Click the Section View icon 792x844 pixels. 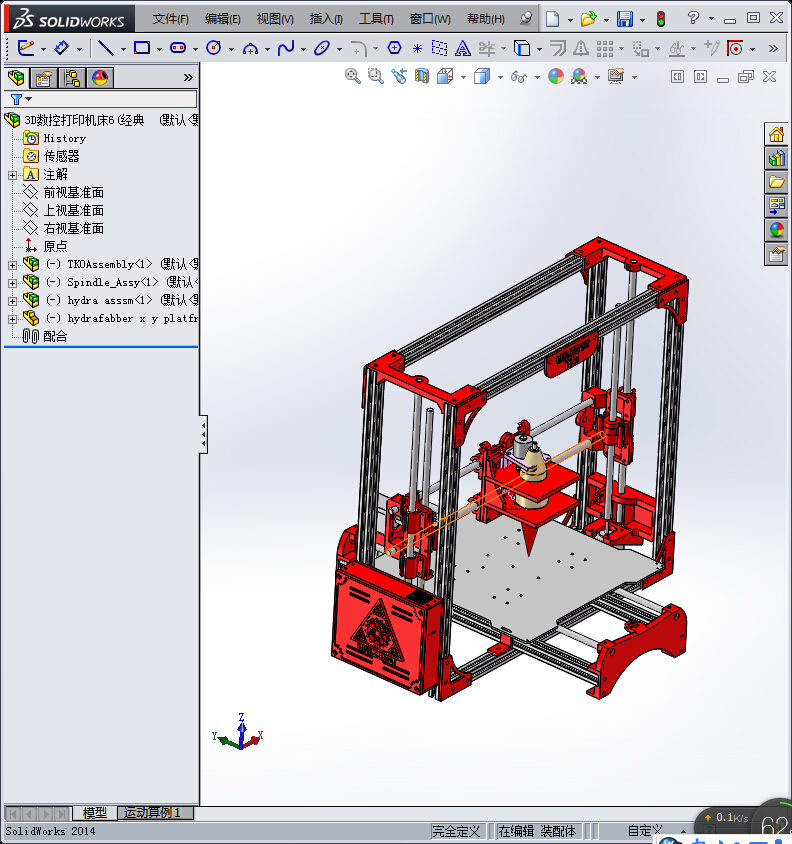[422, 76]
